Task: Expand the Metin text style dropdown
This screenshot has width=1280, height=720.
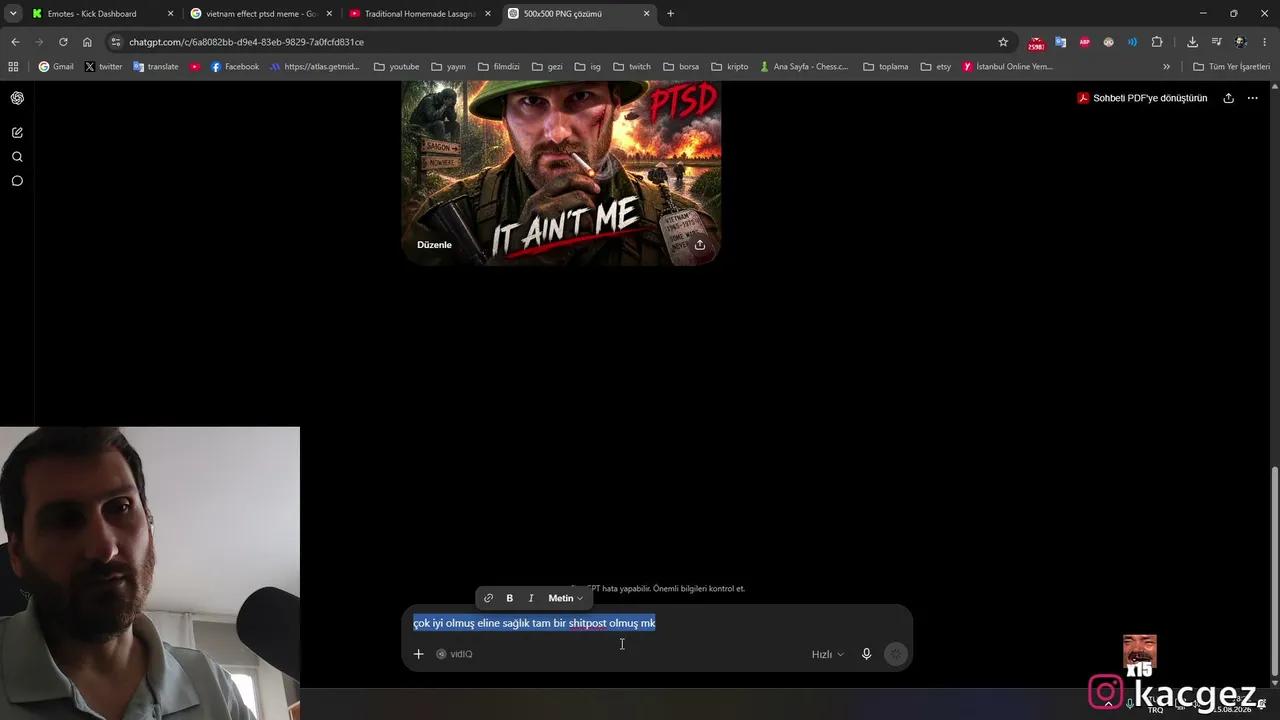Action: [565, 598]
